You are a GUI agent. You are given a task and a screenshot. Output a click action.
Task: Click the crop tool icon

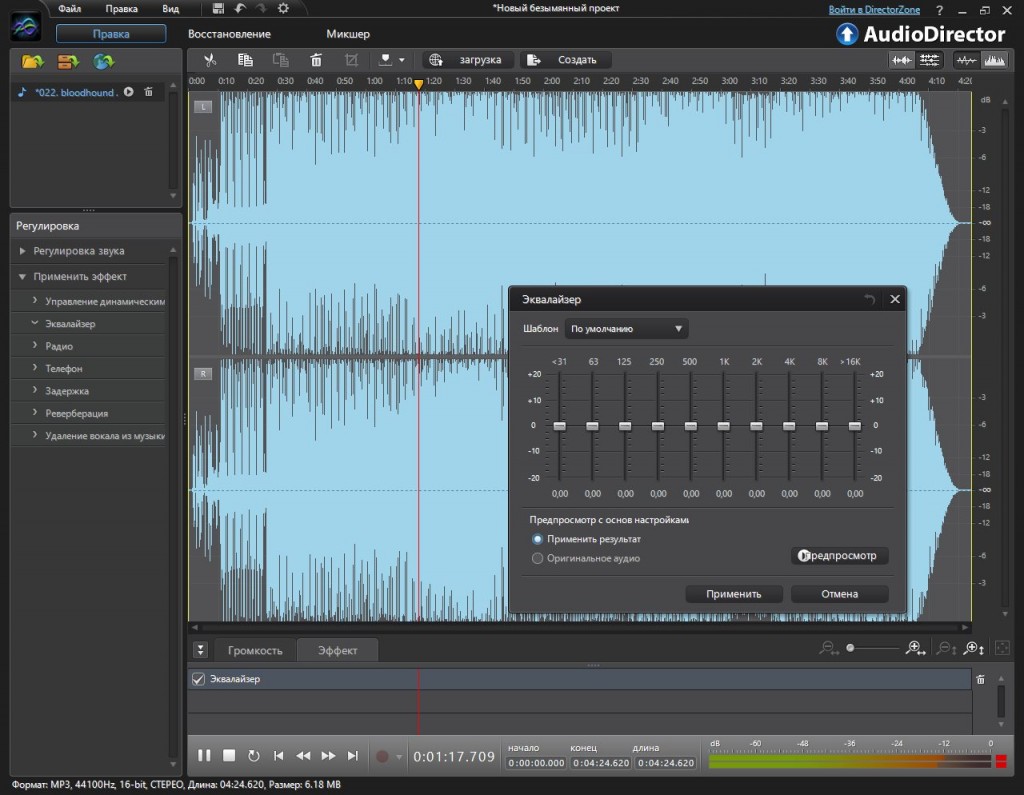[351, 60]
